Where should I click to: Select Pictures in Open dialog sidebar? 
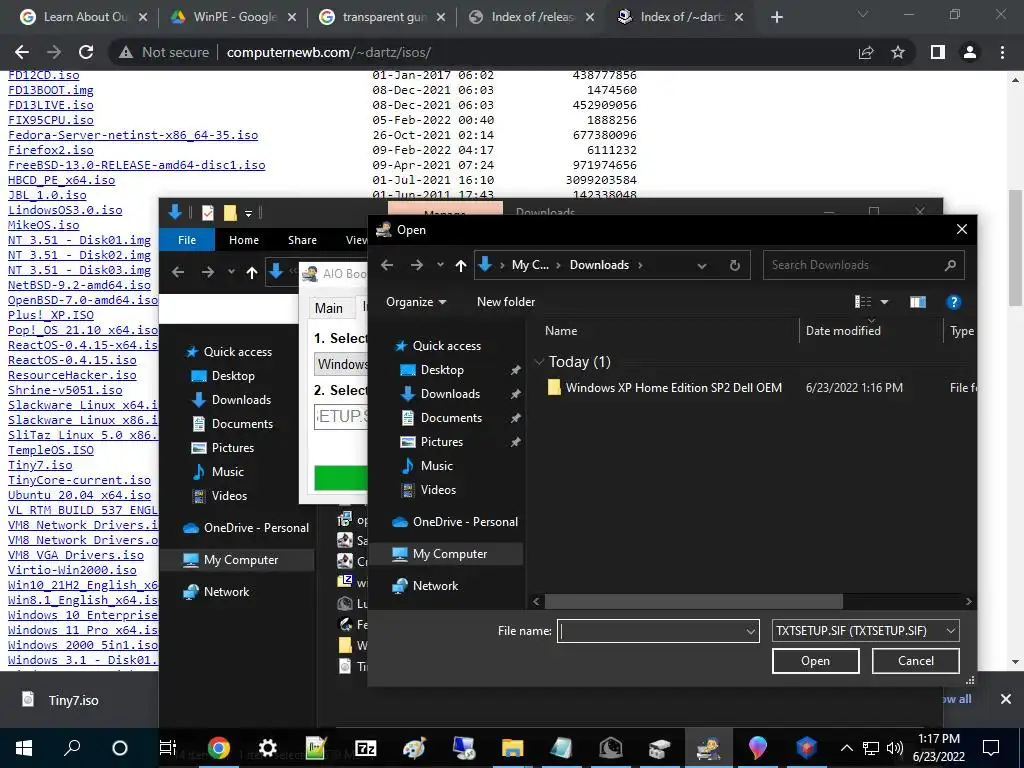click(x=441, y=442)
